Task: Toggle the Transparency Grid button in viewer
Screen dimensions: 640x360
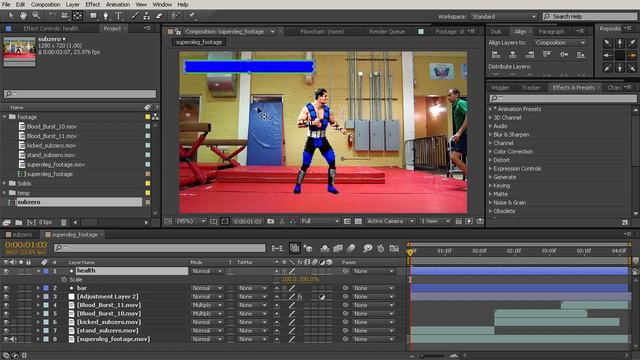Action: (358, 221)
